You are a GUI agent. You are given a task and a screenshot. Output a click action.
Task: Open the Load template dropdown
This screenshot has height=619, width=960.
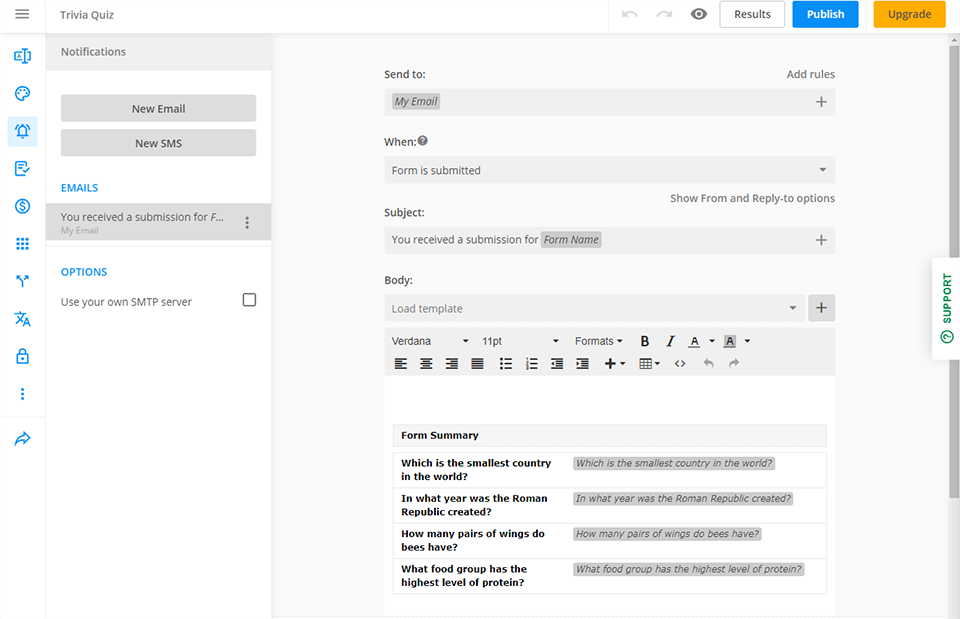(594, 308)
